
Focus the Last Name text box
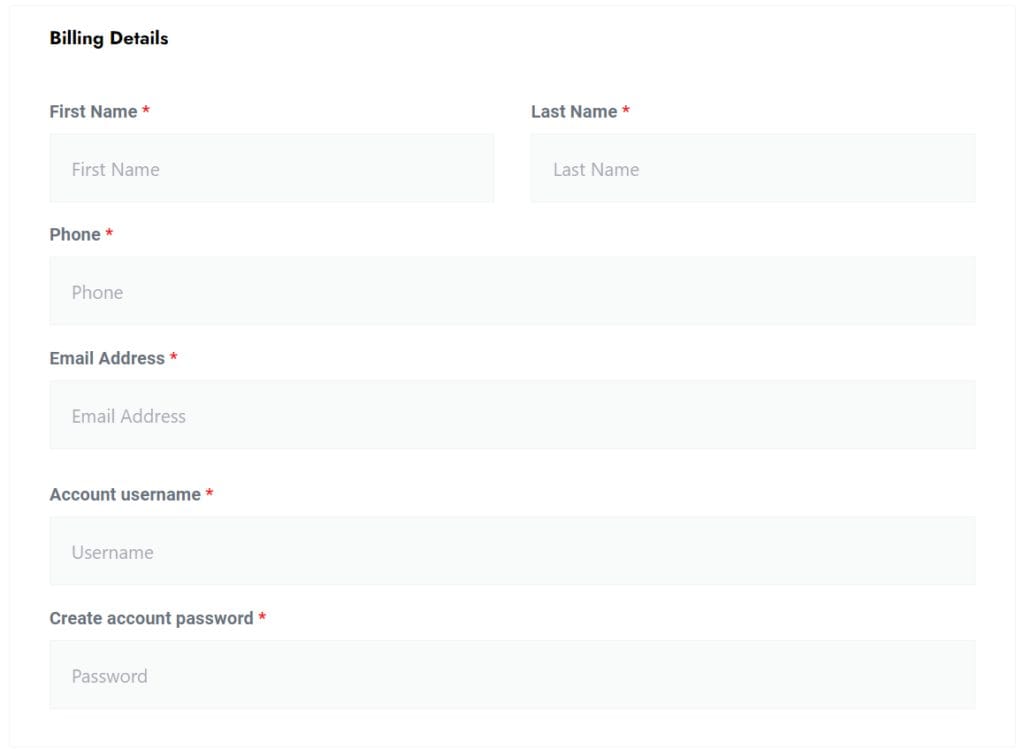pos(752,169)
